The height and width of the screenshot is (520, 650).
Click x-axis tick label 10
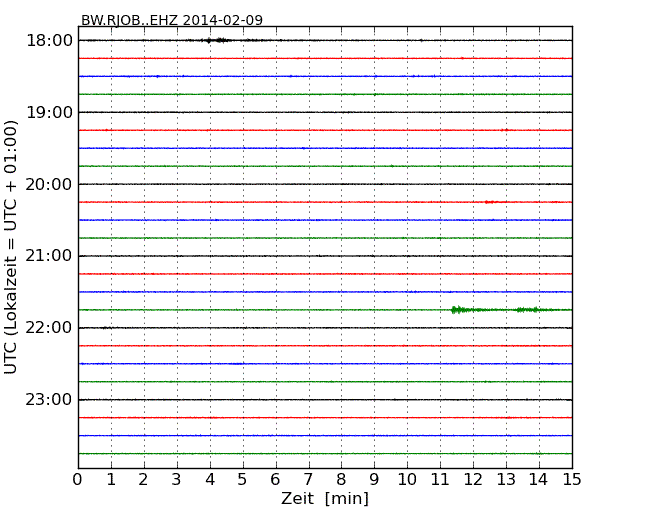pyautogui.click(x=407, y=480)
